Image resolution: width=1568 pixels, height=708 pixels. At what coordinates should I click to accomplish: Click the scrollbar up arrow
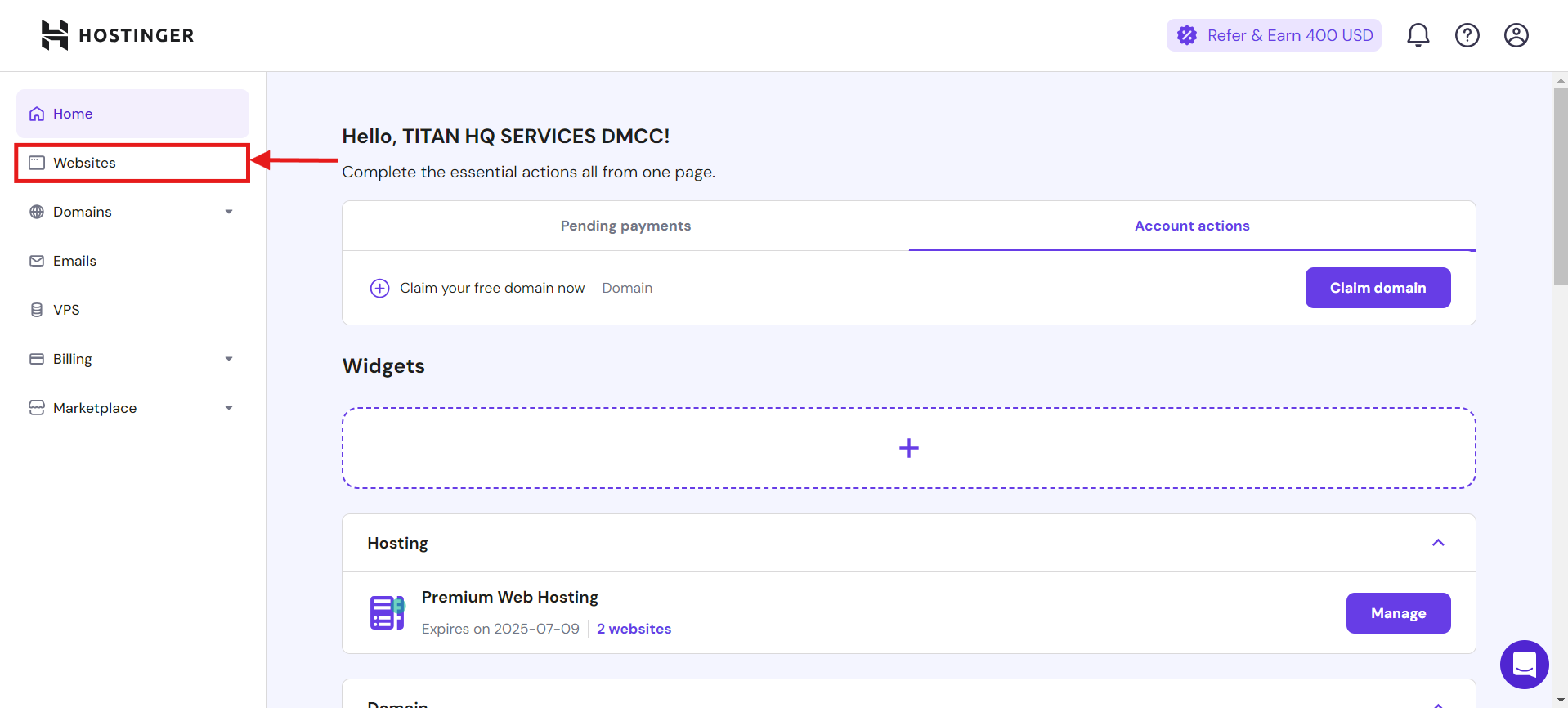pos(1561,80)
